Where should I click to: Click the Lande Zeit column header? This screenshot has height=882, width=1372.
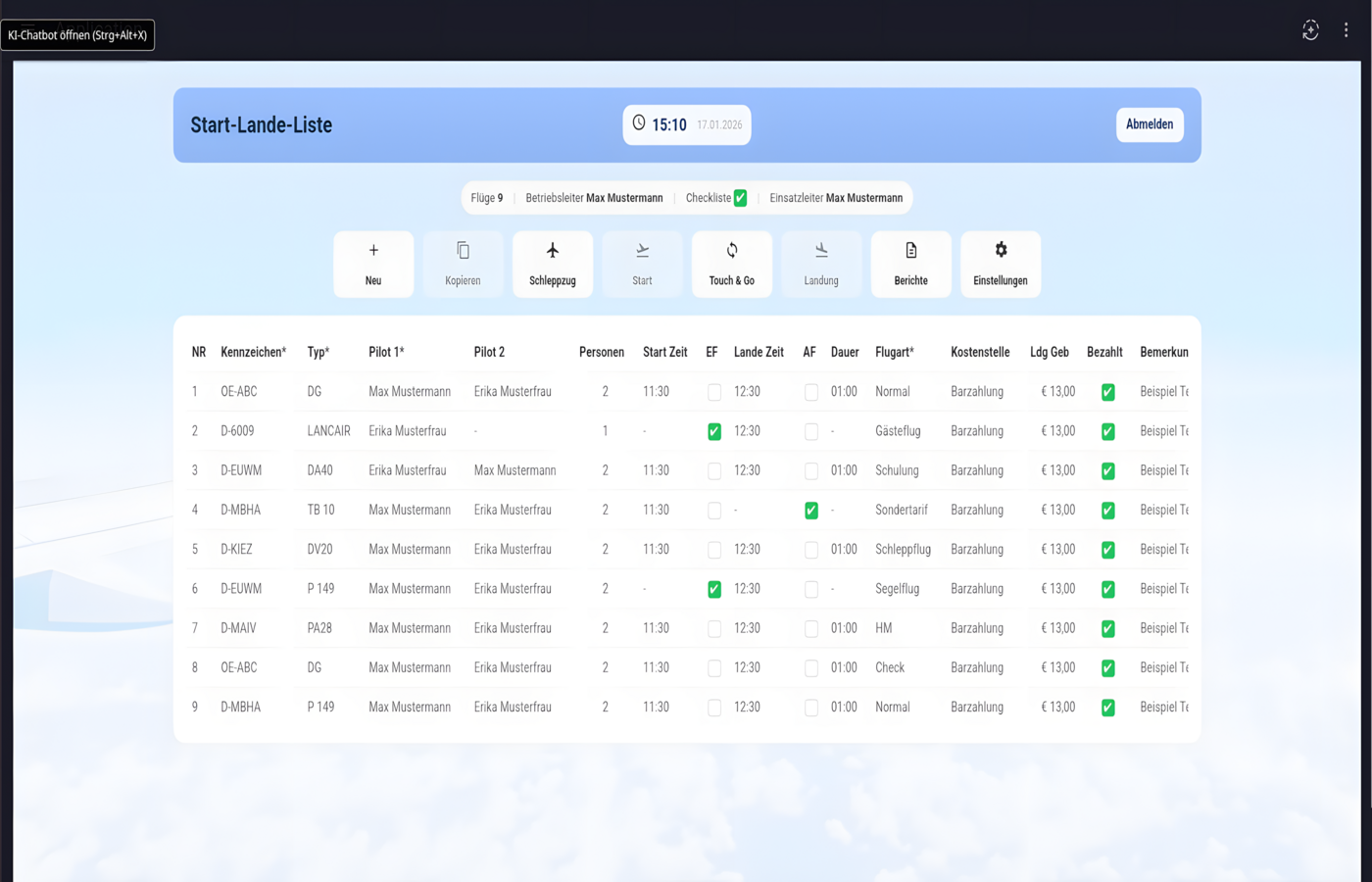[x=759, y=352]
